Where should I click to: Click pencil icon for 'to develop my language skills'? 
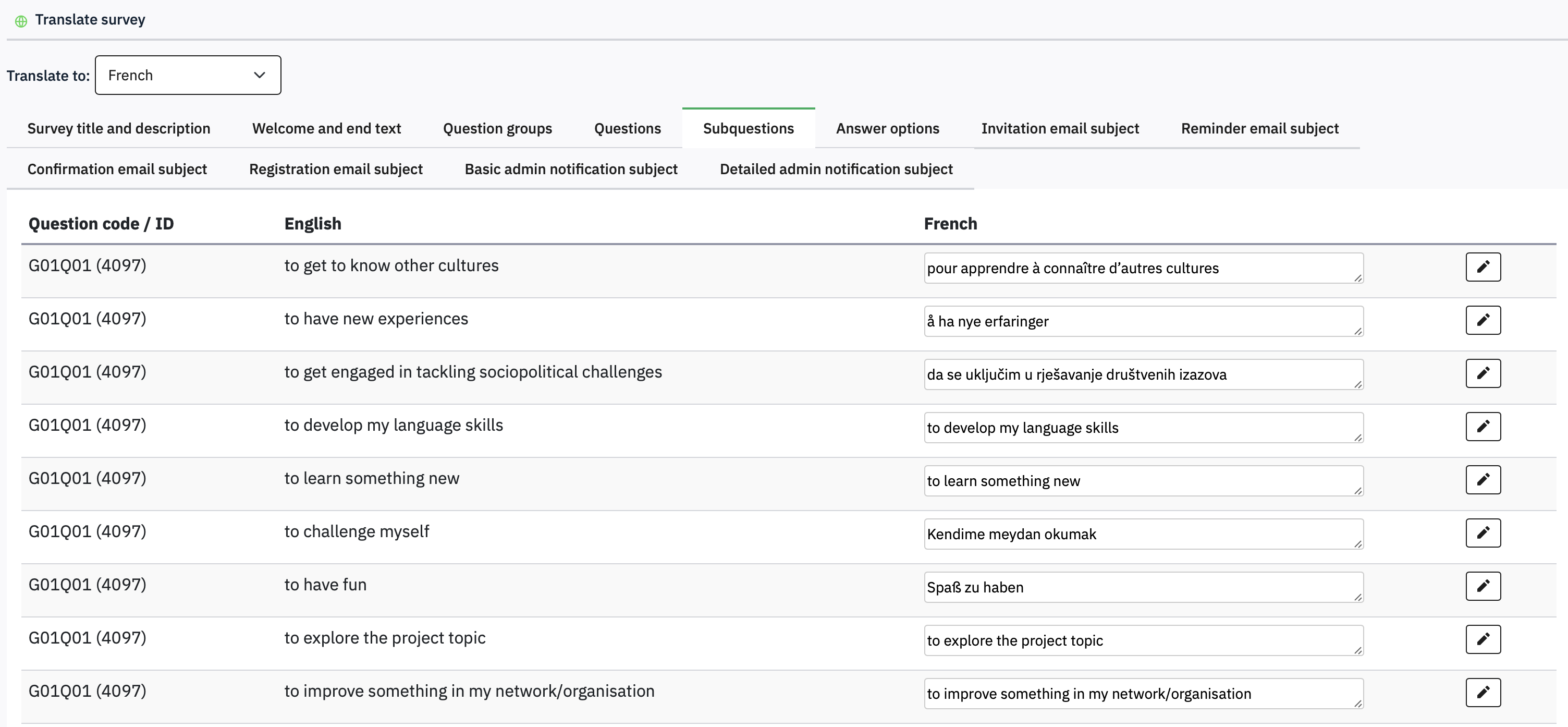coord(1483,426)
